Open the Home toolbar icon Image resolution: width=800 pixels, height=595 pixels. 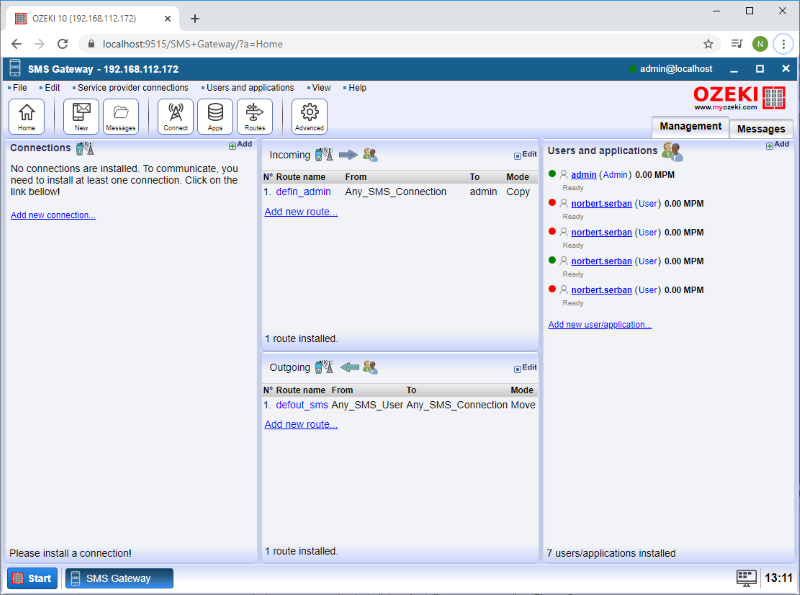[27, 116]
